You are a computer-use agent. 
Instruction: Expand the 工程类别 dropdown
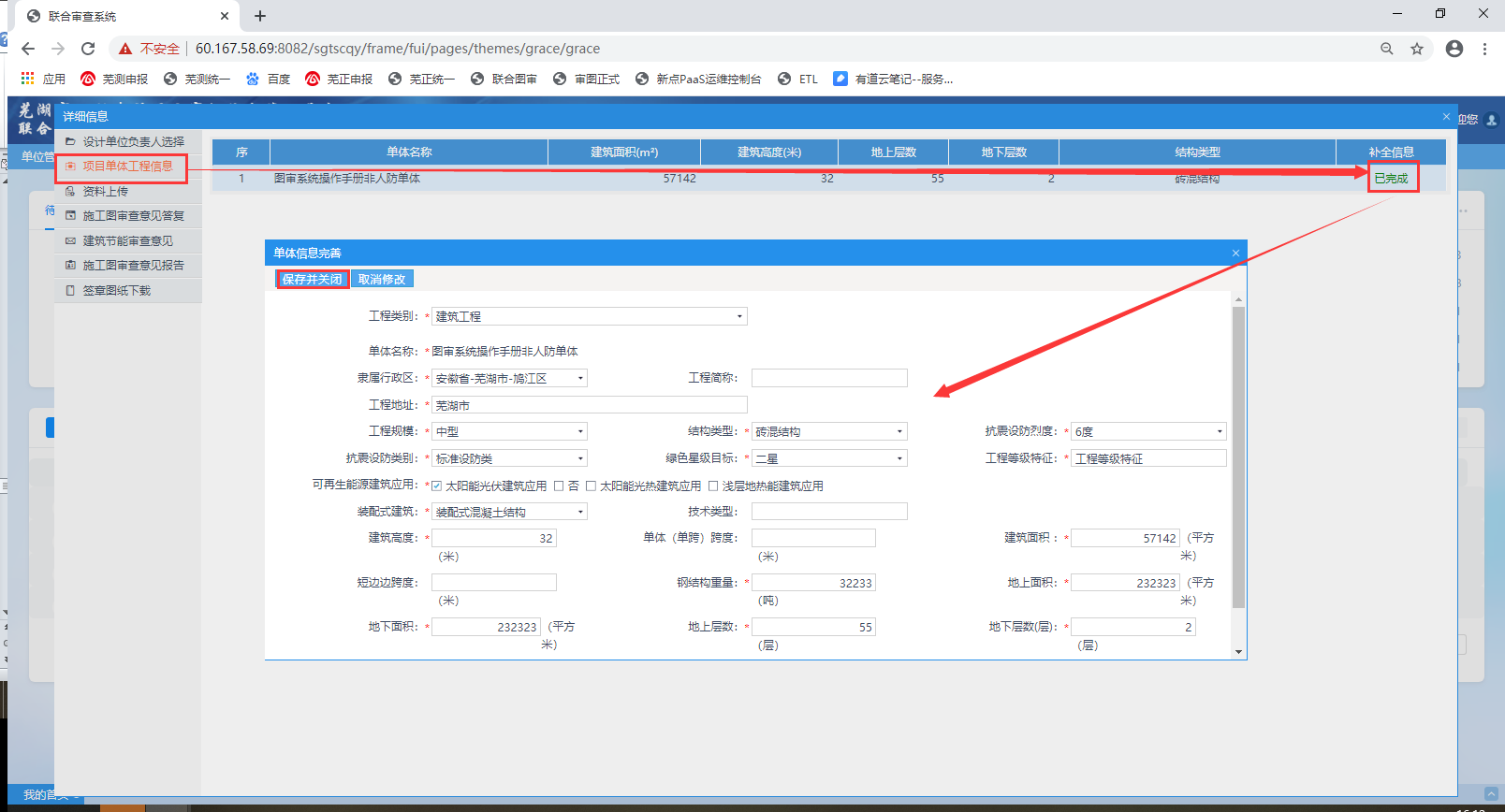click(x=739, y=316)
